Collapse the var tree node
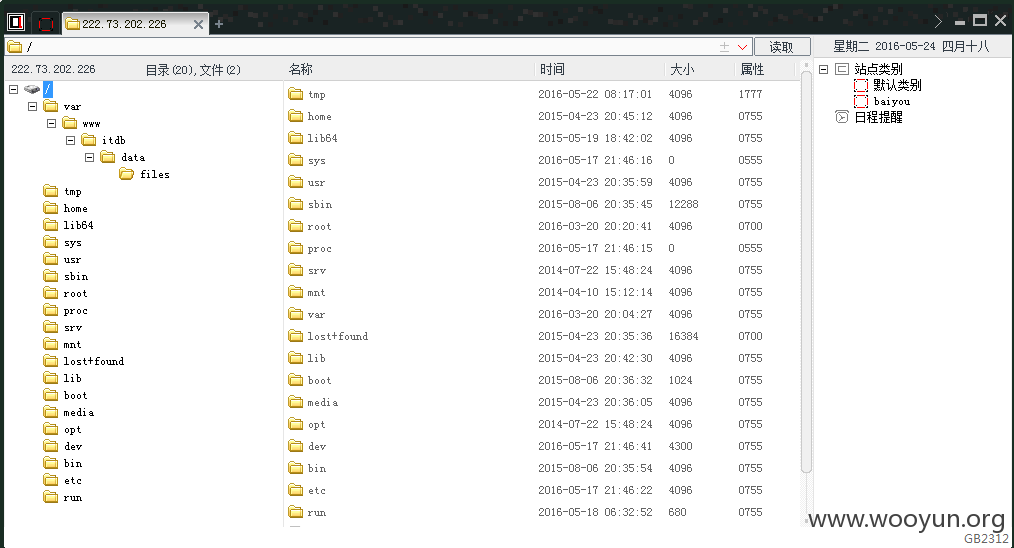This screenshot has height=548, width=1014. coord(32,106)
